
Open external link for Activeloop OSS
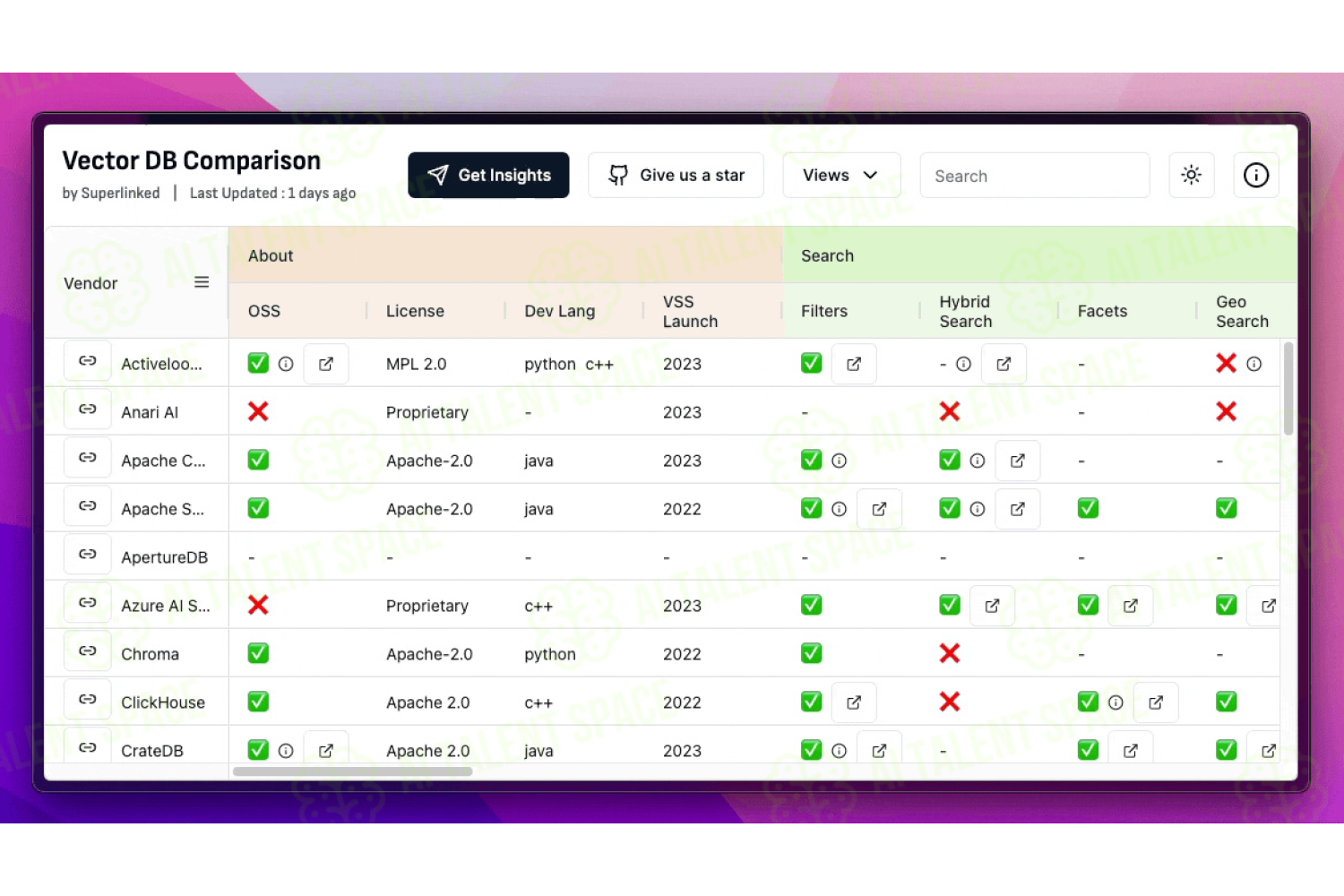[x=326, y=364]
